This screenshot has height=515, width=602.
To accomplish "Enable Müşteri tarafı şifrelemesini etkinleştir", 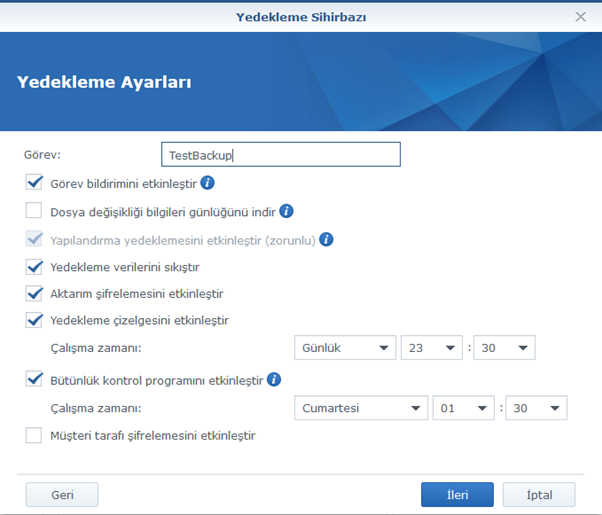I will point(34,436).
